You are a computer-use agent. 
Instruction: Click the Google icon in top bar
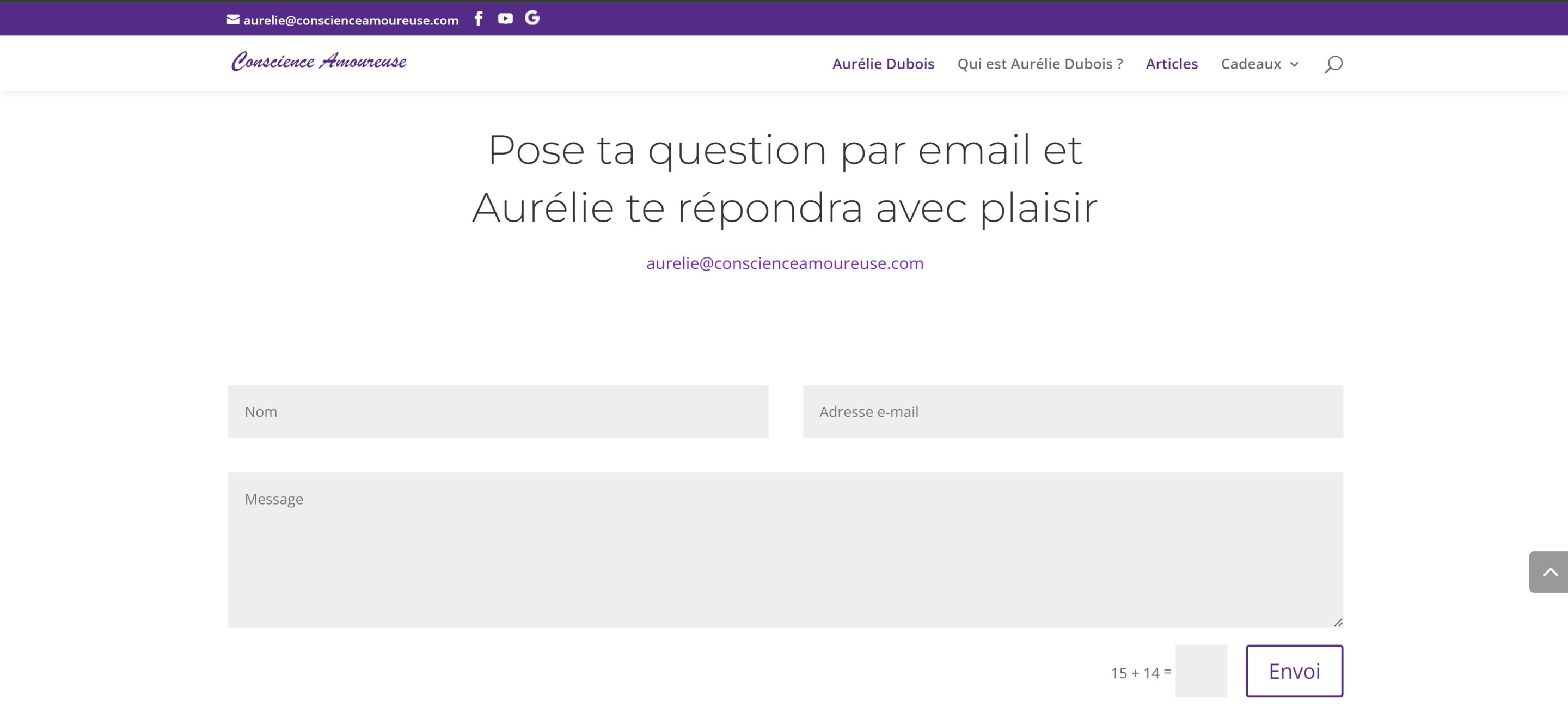(532, 19)
